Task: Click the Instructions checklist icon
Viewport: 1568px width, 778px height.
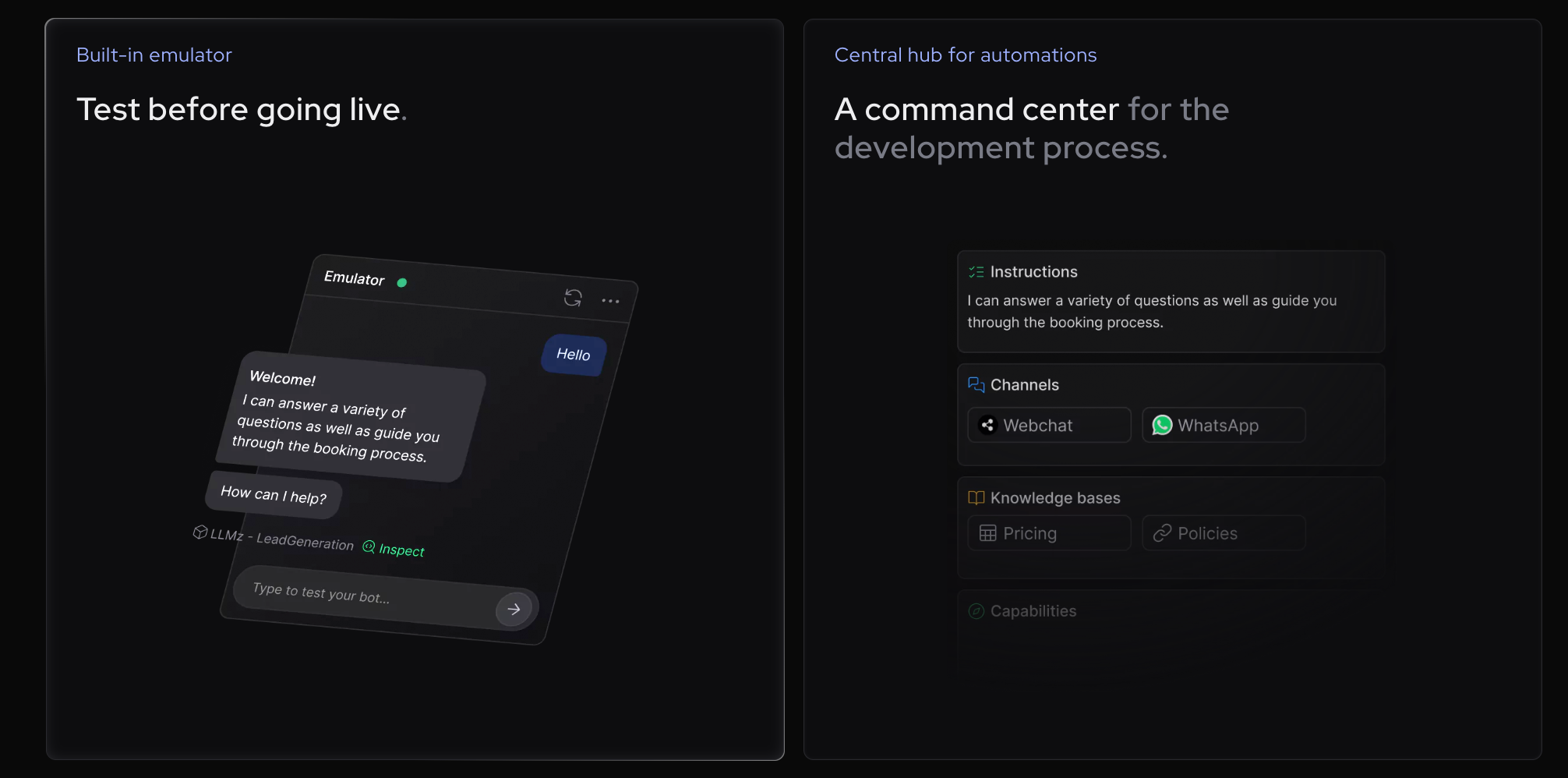Action: pos(976,272)
